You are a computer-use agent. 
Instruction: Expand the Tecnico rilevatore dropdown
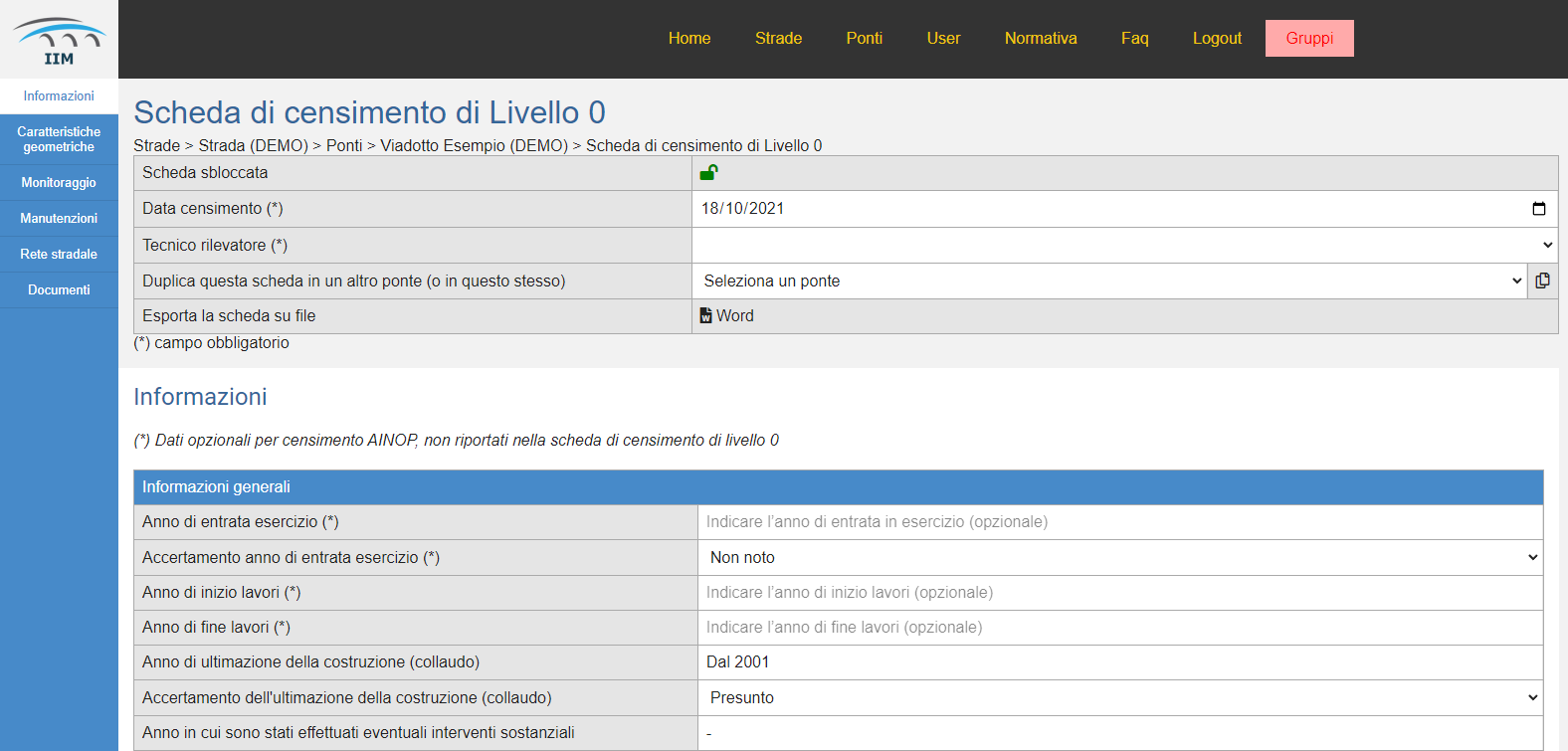[1124, 245]
